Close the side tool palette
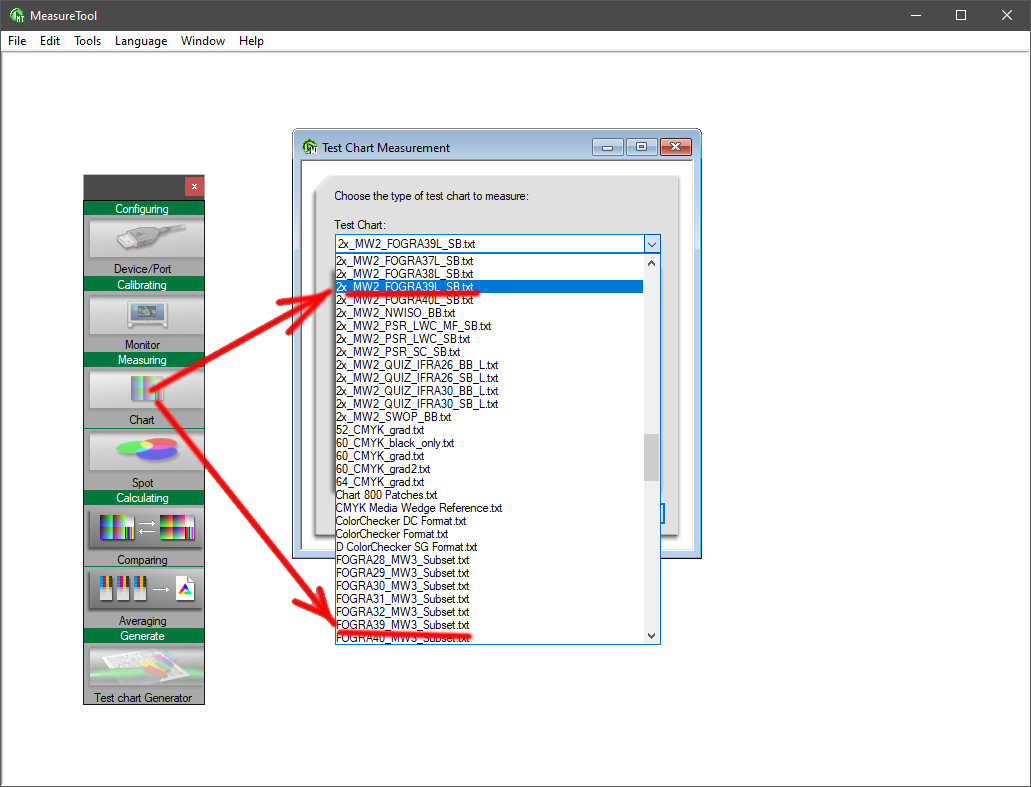 pyautogui.click(x=194, y=187)
